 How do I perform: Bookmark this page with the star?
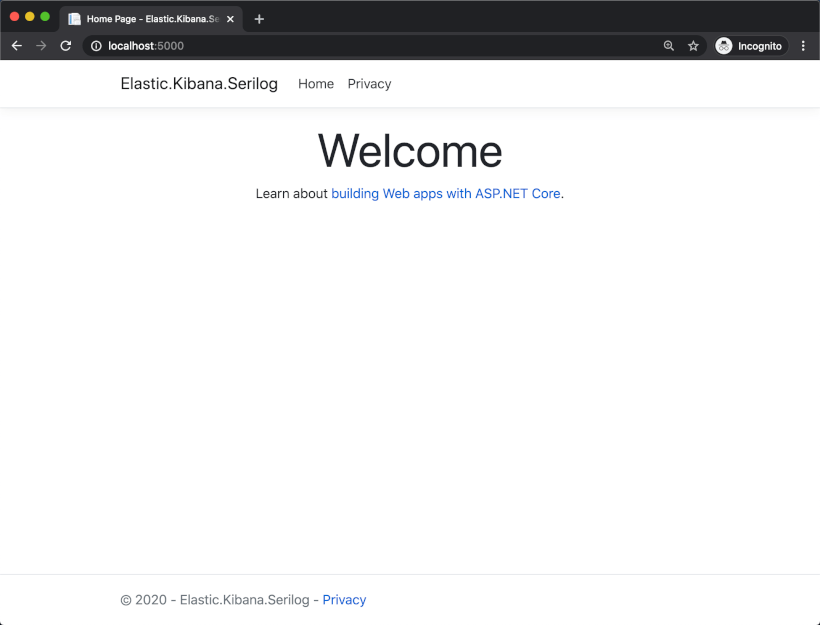point(693,46)
